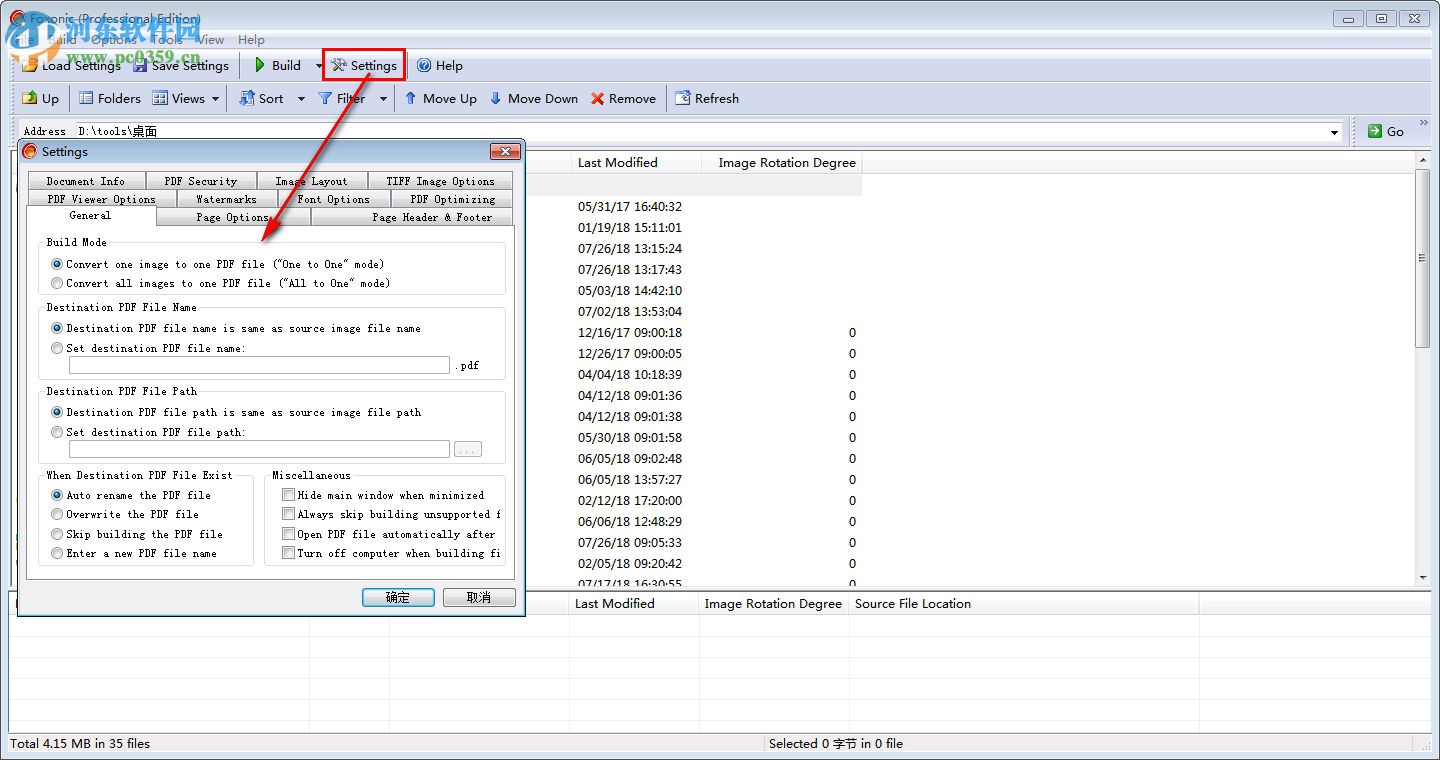Select Overwrite the PDF file

click(x=57, y=514)
